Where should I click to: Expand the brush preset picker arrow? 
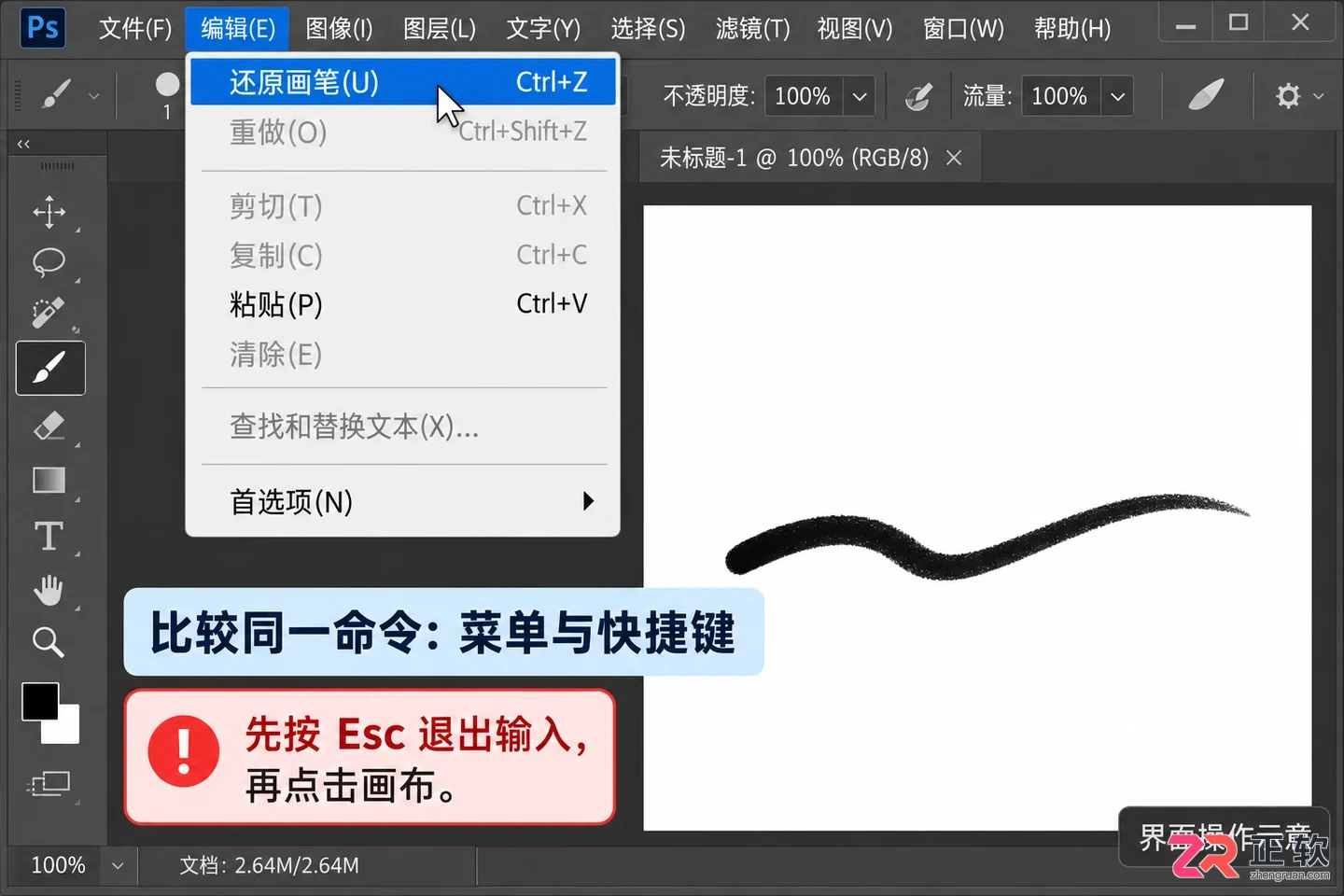click(x=93, y=95)
